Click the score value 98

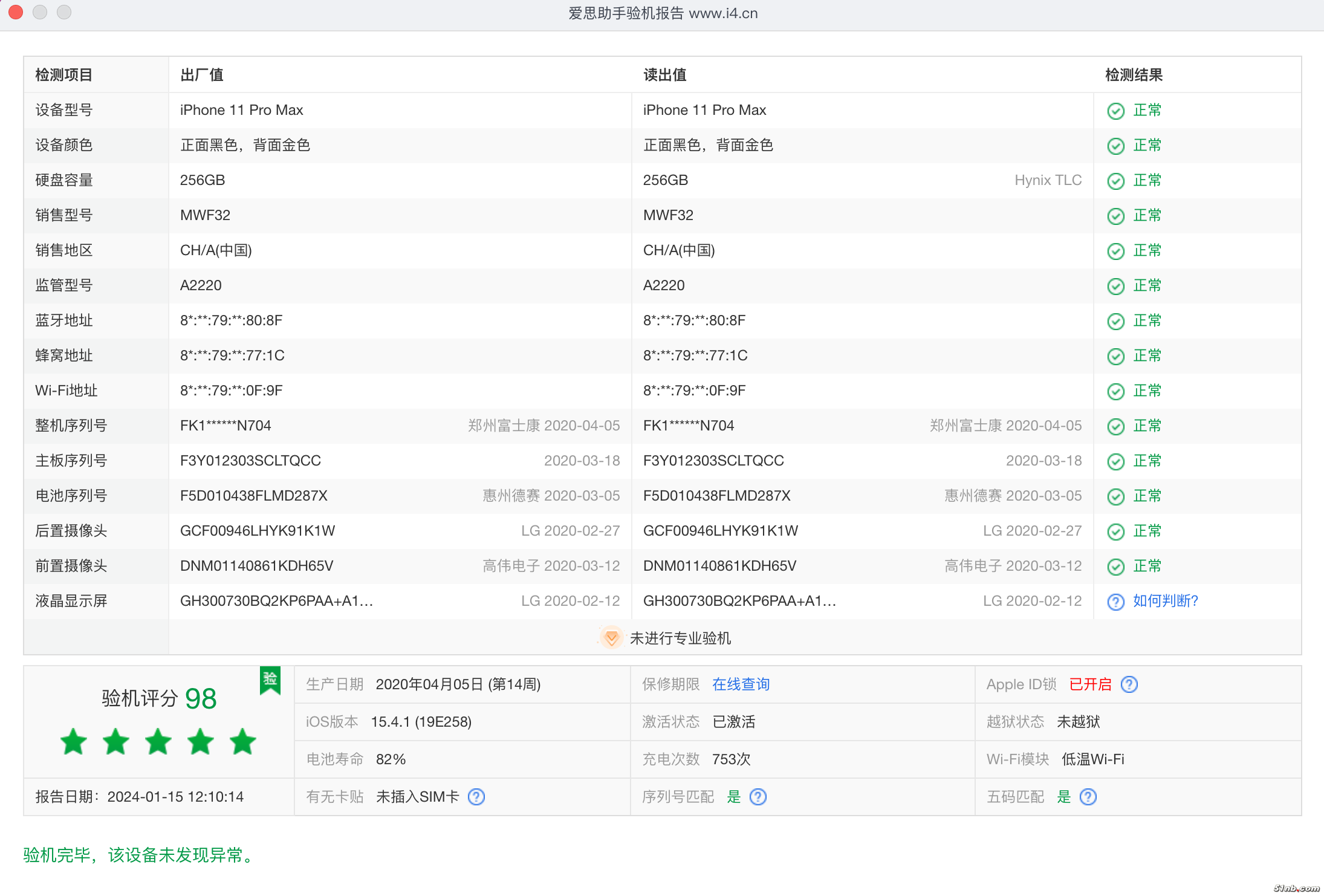tap(201, 699)
